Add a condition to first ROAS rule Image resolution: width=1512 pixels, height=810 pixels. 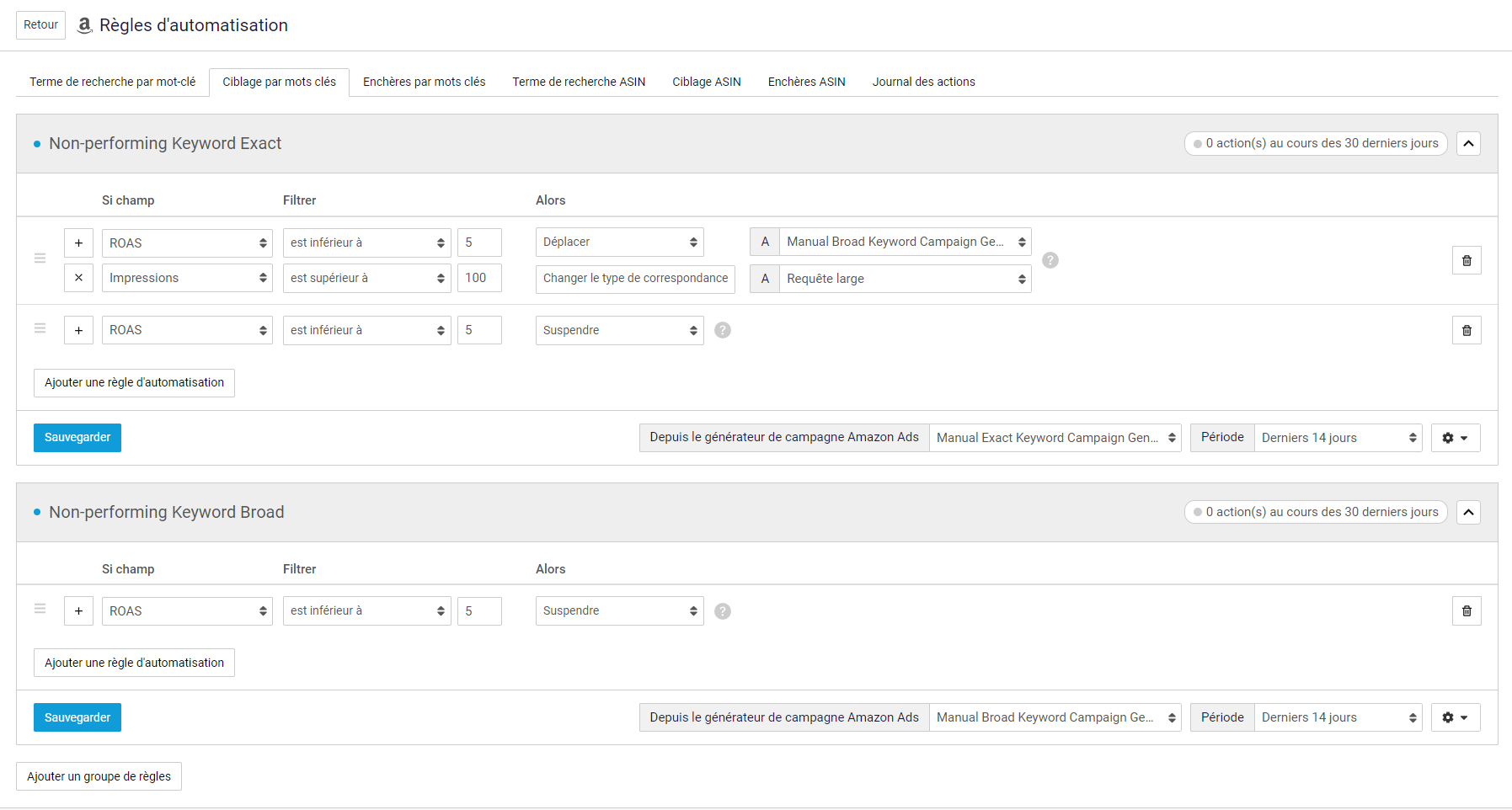78,242
